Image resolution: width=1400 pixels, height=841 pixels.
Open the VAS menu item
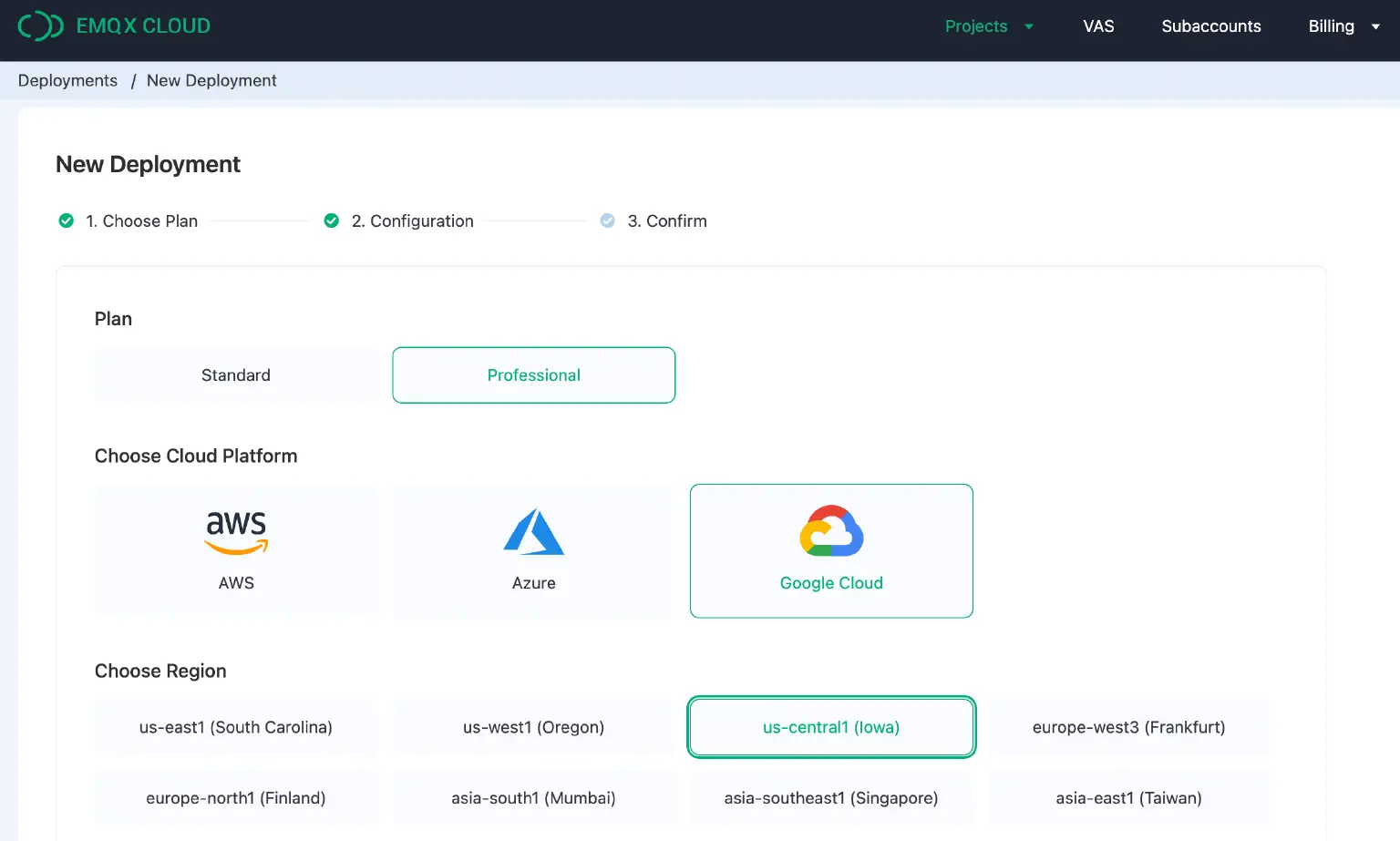tap(1098, 26)
